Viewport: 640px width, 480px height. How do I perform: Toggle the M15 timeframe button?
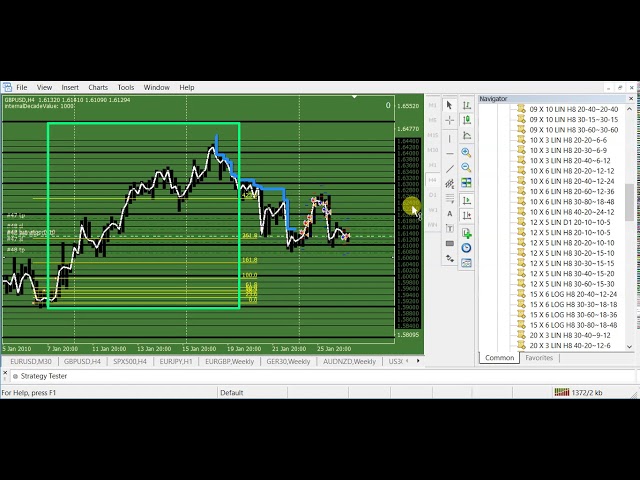(433, 135)
